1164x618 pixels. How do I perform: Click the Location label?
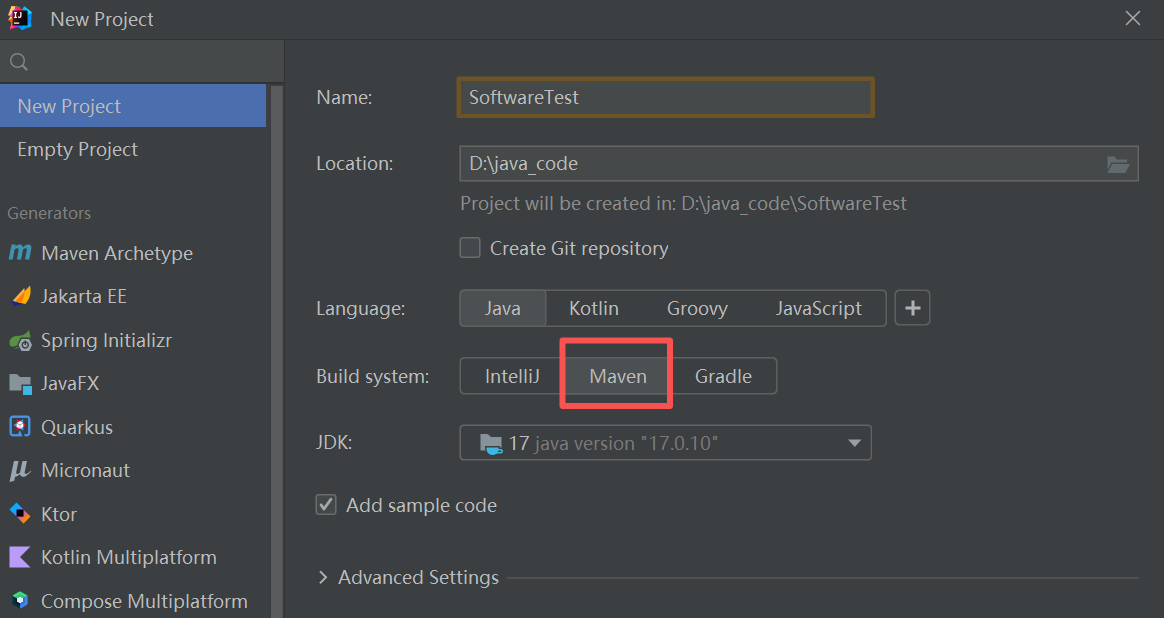[355, 163]
